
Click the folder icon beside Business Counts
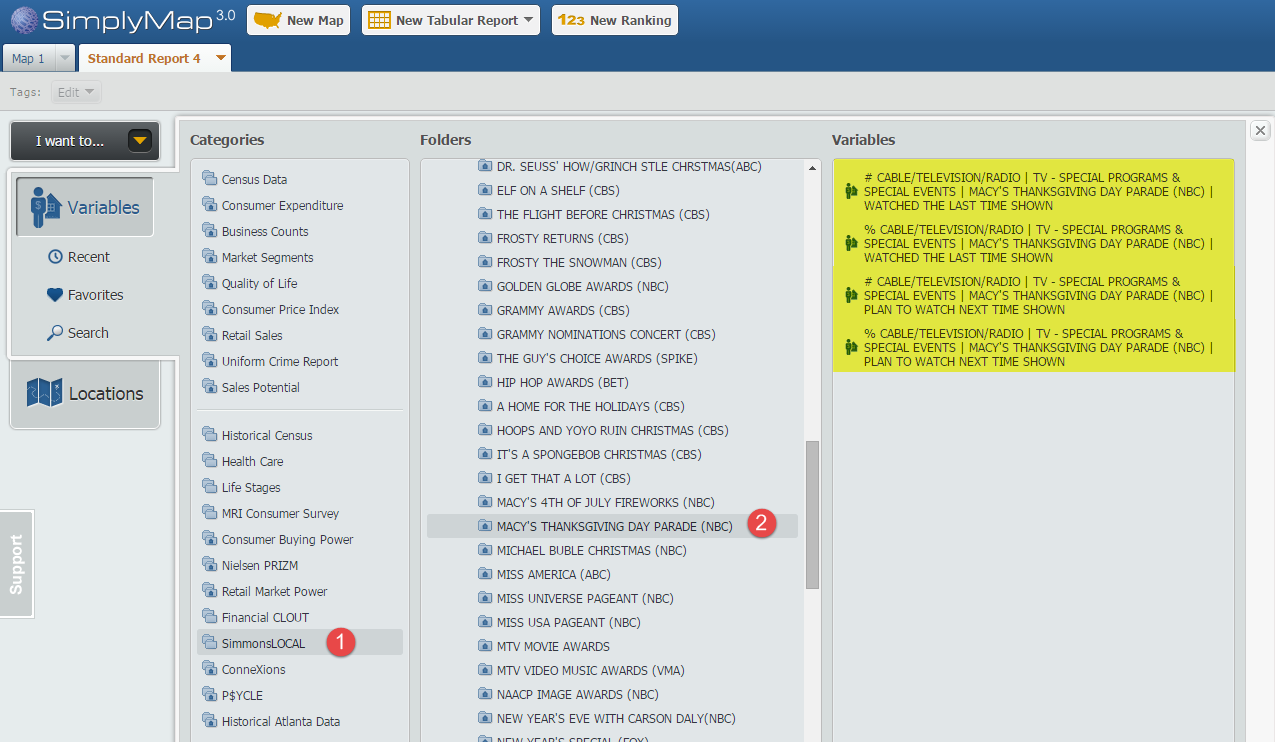pos(209,230)
